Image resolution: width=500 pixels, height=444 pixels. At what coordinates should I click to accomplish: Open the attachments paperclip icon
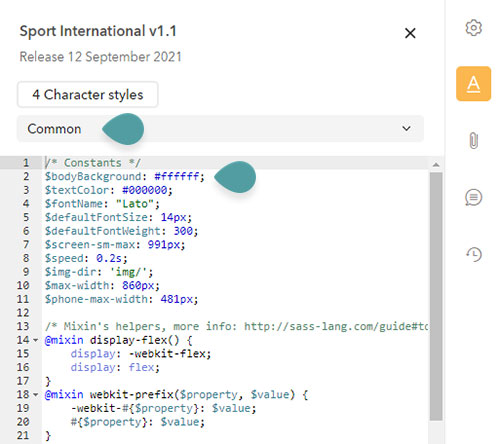[x=473, y=140]
